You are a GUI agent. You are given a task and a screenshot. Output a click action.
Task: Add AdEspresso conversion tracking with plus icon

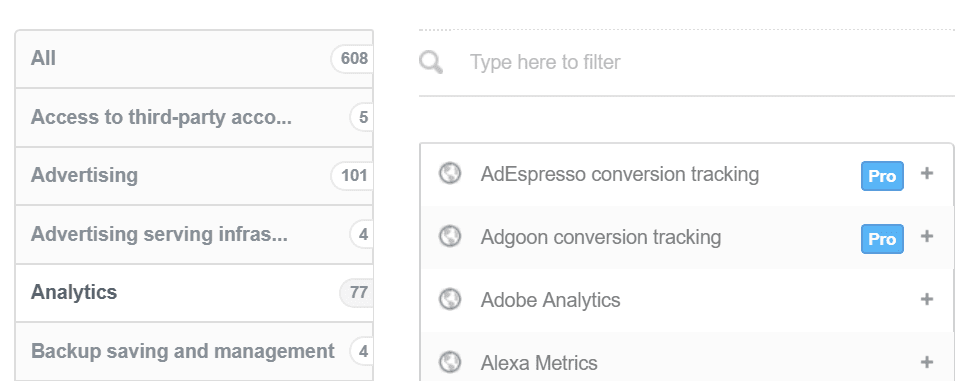[x=926, y=173]
